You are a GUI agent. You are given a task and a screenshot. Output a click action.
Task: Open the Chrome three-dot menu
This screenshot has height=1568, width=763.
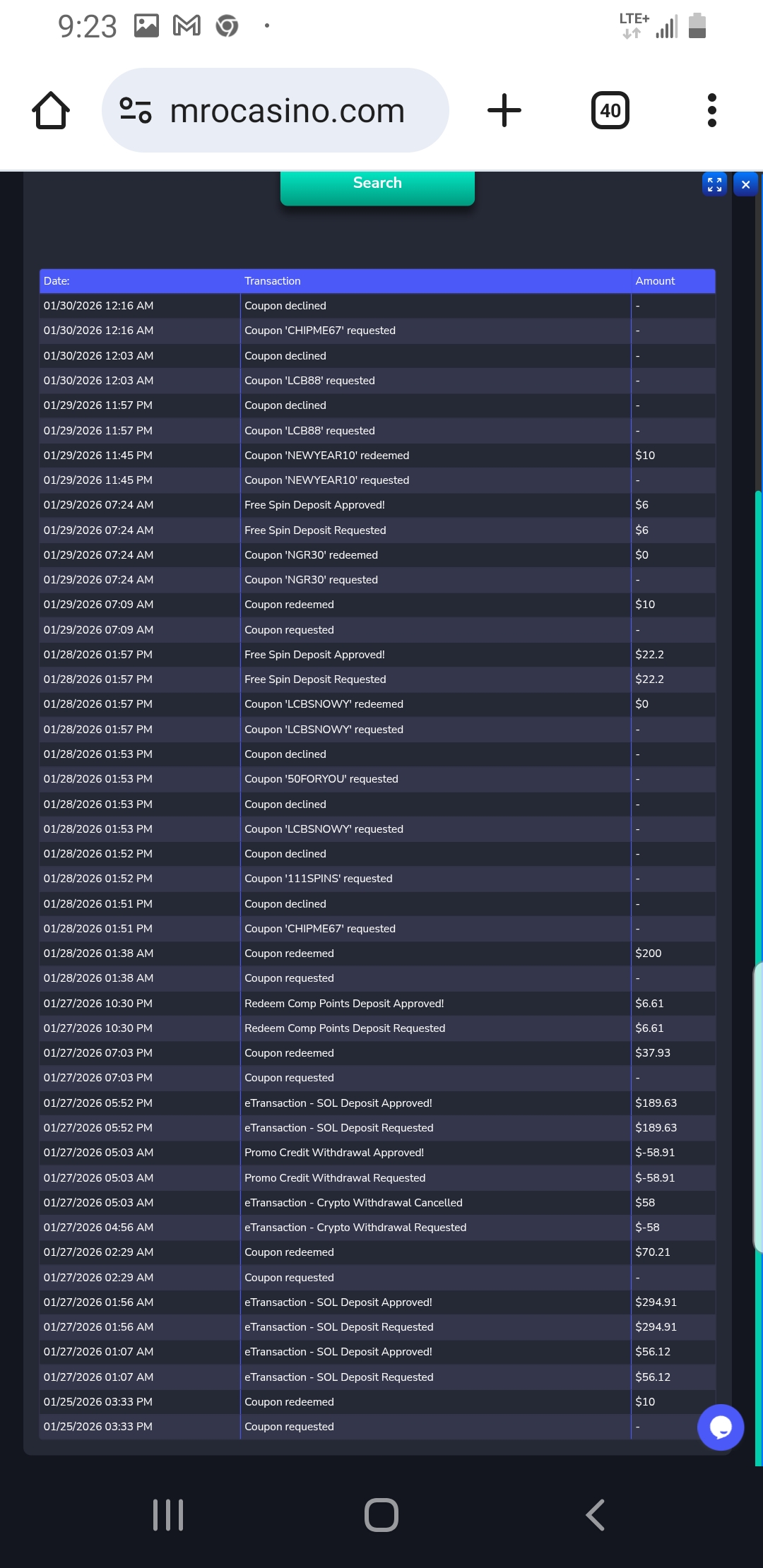(x=711, y=111)
